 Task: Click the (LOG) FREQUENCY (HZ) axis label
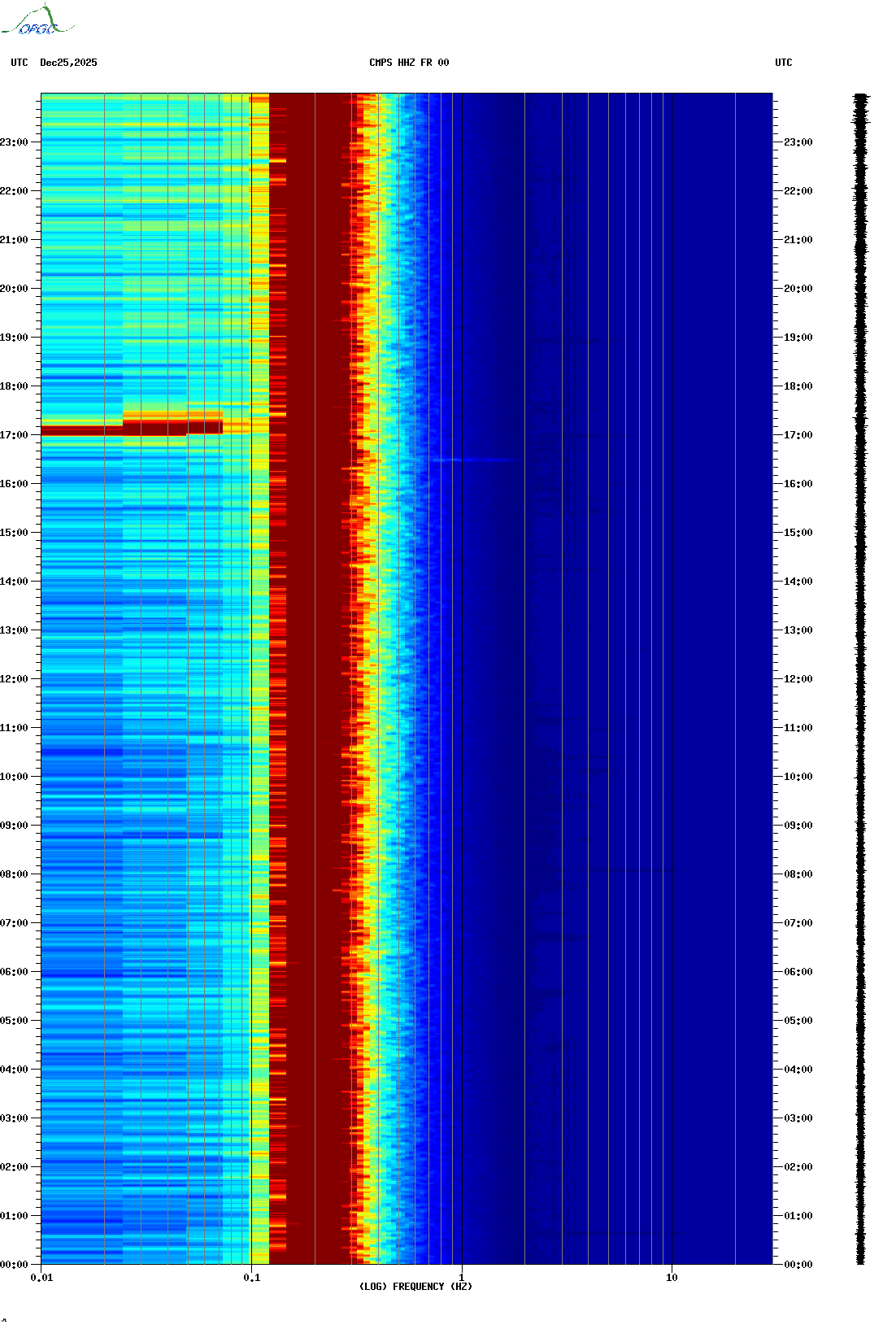[x=415, y=1286]
